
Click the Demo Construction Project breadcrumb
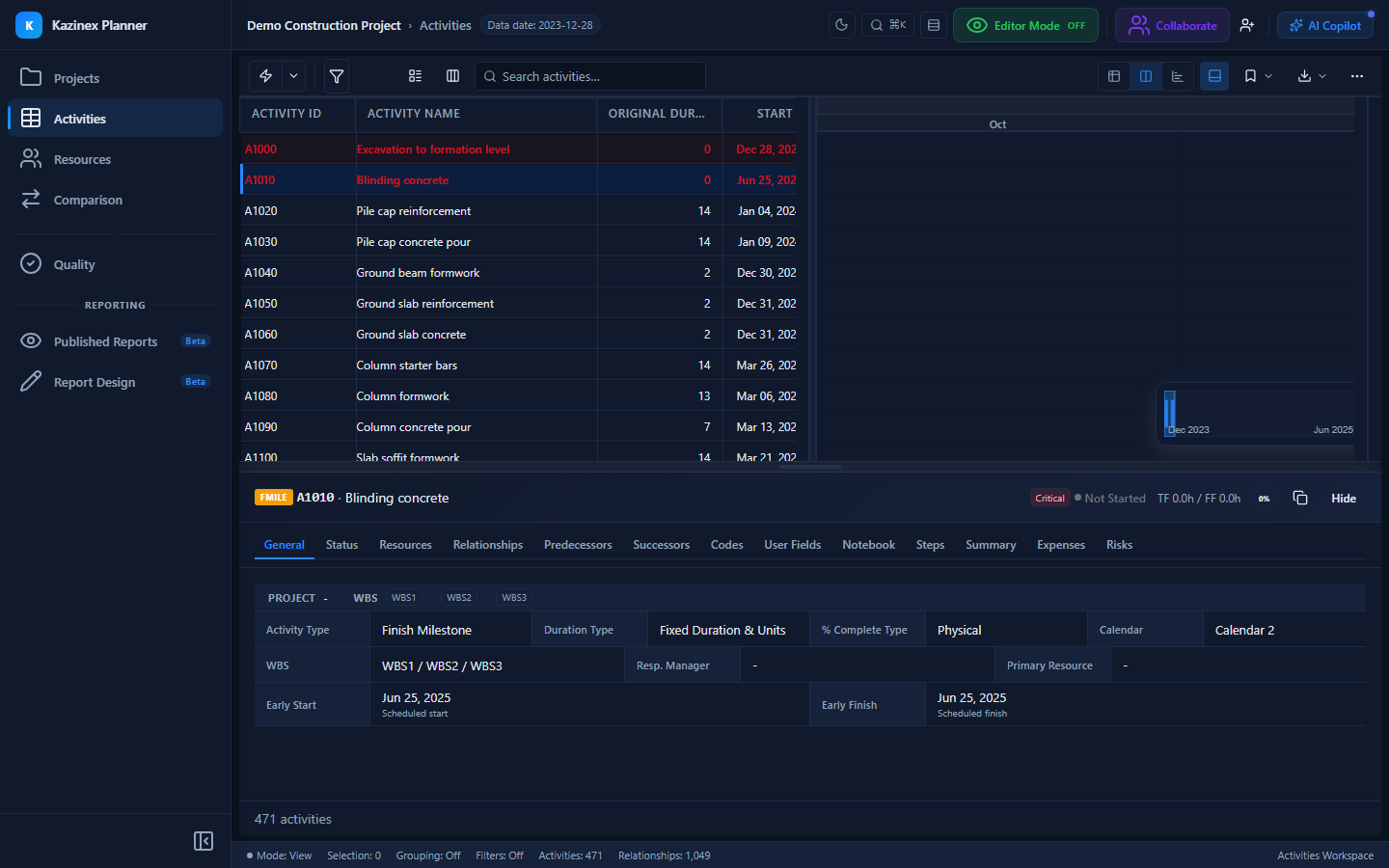(323, 25)
